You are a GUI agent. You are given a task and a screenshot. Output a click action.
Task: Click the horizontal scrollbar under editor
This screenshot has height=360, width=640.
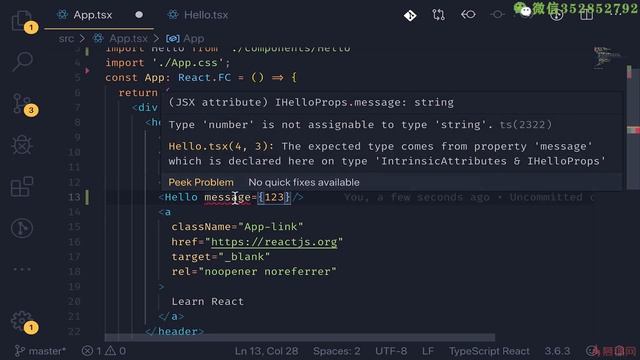click(300, 338)
